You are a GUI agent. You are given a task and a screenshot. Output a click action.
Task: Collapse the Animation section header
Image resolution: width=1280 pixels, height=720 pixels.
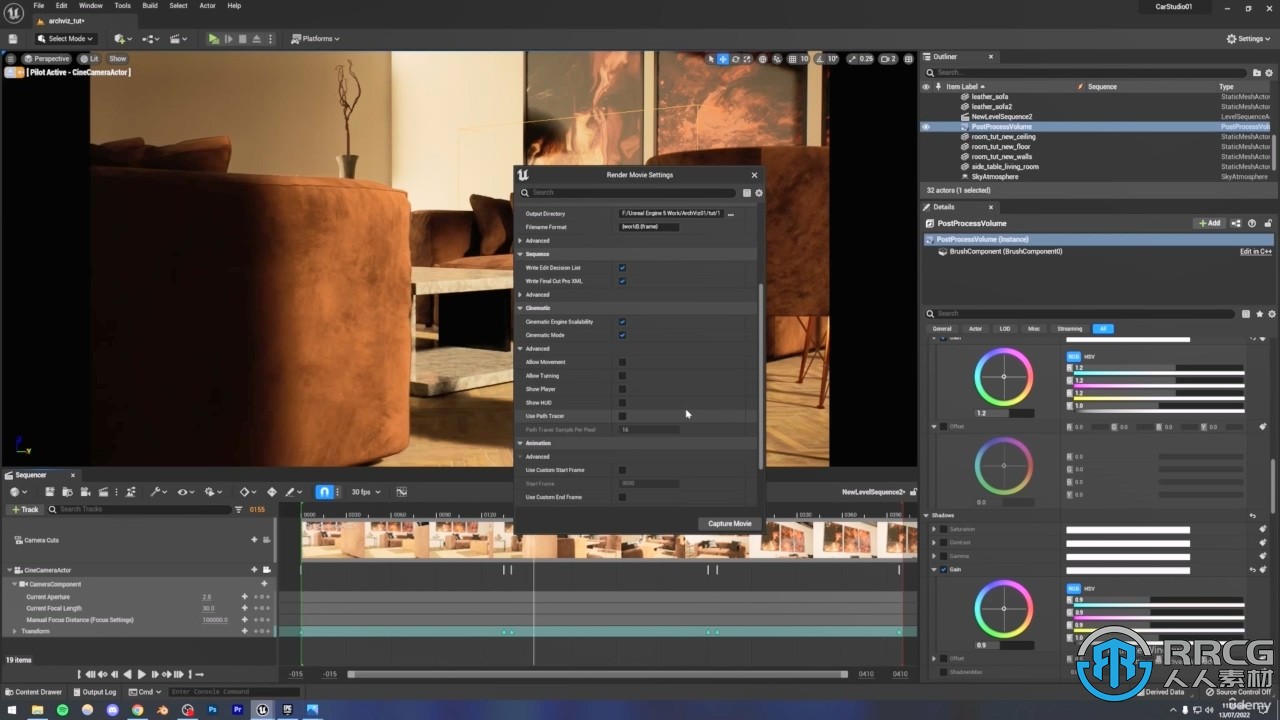point(520,443)
